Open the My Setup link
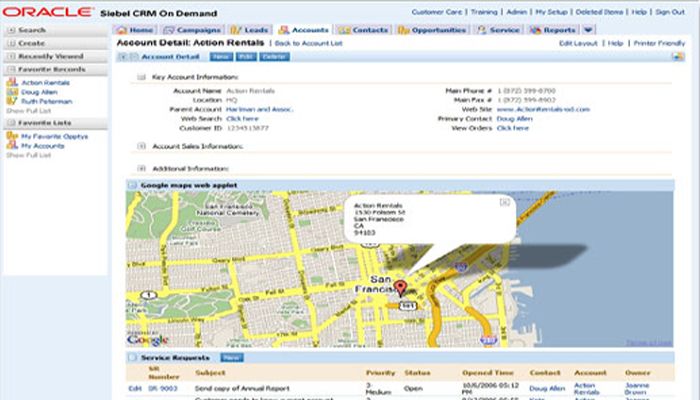This screenshot has width=700, height=400. [551, 12]
